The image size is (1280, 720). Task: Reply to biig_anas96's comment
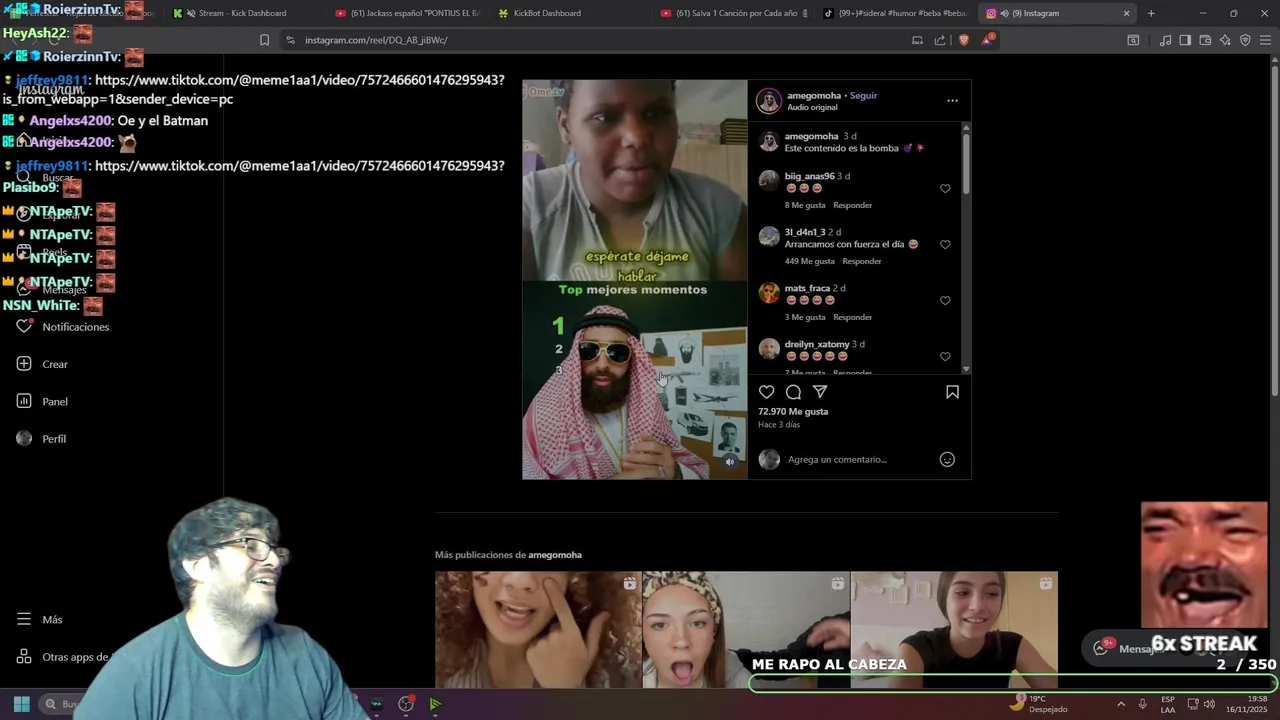(x=853, y=205)
